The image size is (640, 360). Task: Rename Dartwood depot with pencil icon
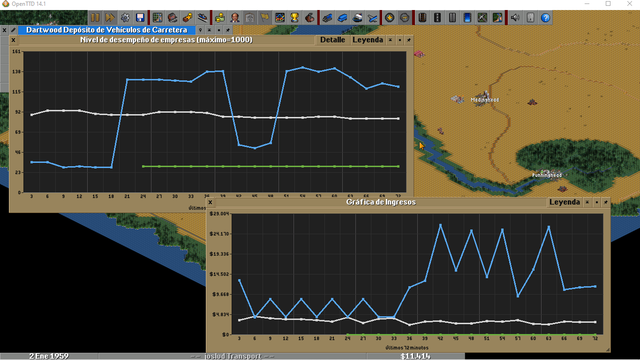[13, 30]
